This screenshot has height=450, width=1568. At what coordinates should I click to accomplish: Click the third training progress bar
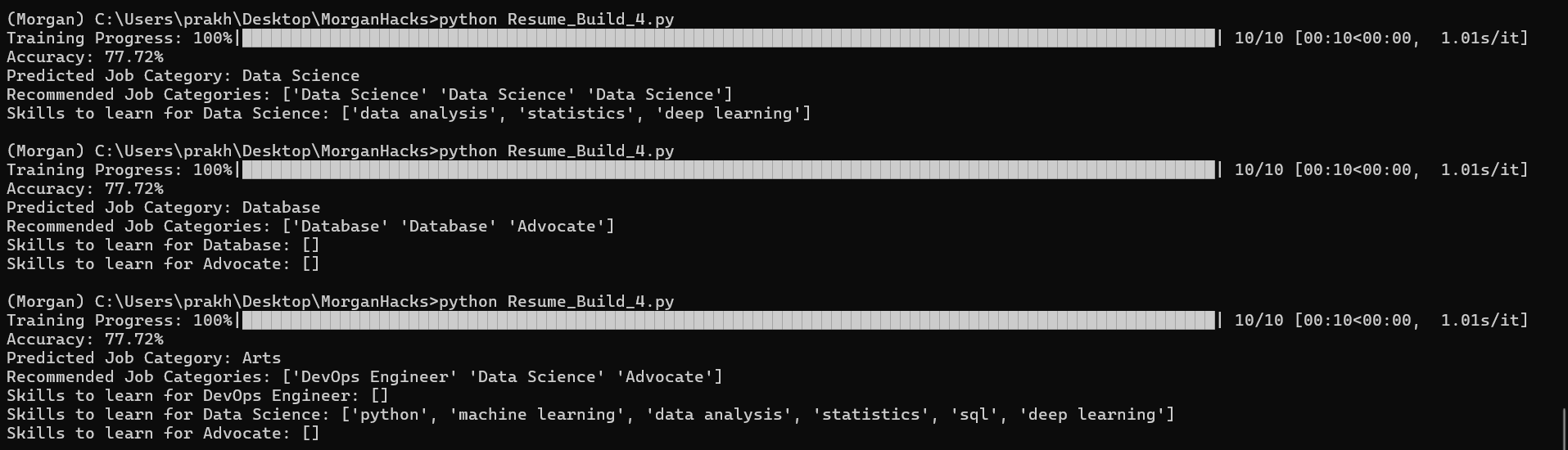729,320
